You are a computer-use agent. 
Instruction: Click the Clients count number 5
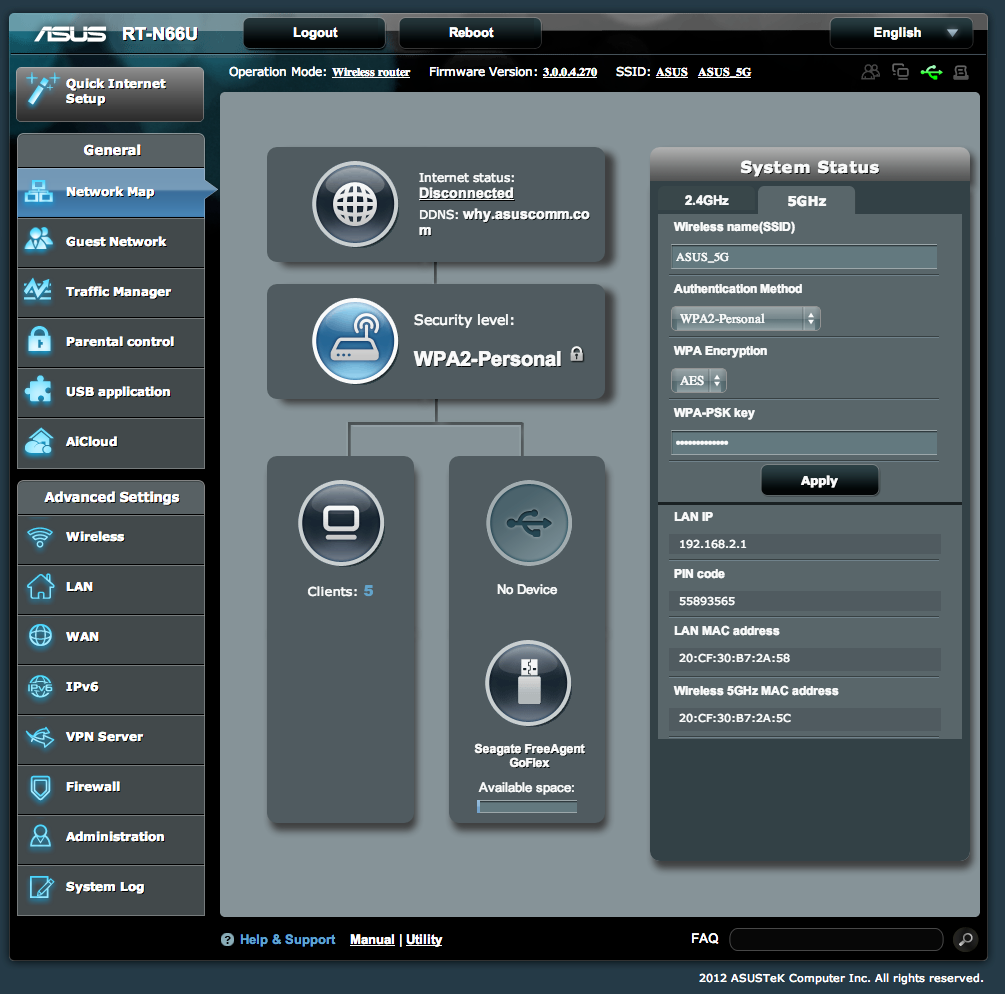tap(369, 591)
